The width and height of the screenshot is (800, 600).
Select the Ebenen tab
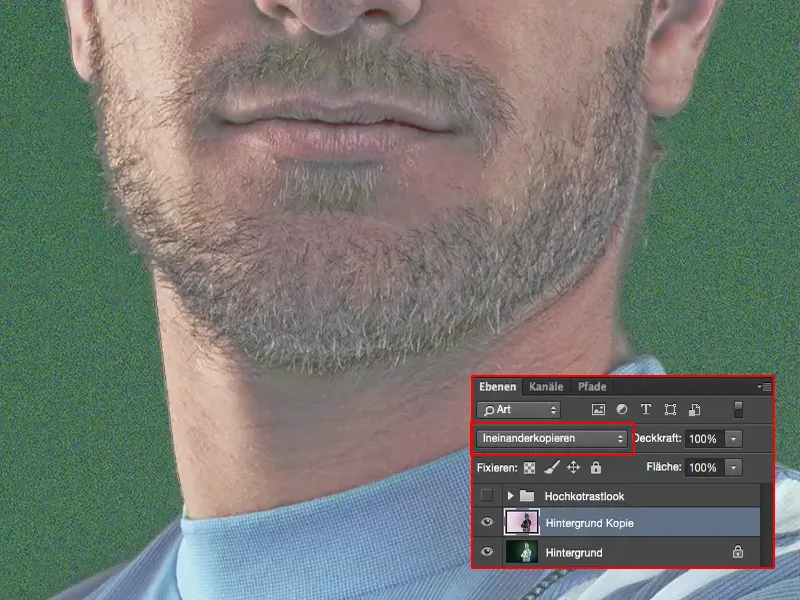click(497, 386)
